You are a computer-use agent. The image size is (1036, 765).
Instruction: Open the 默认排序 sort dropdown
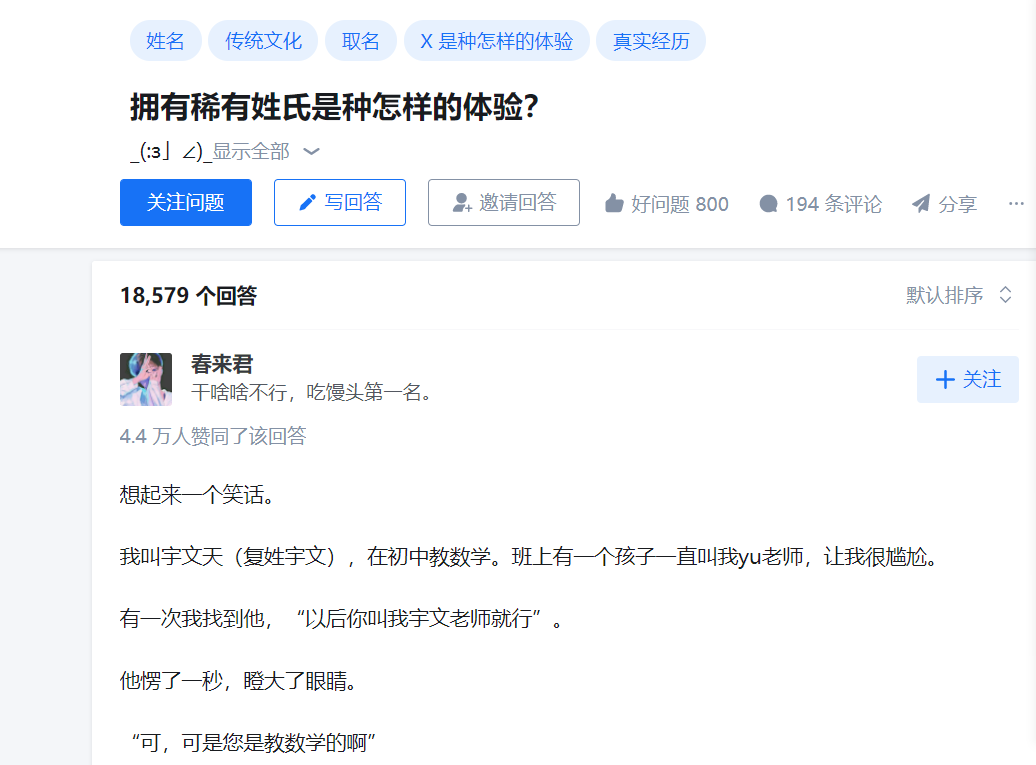[959, 295]
